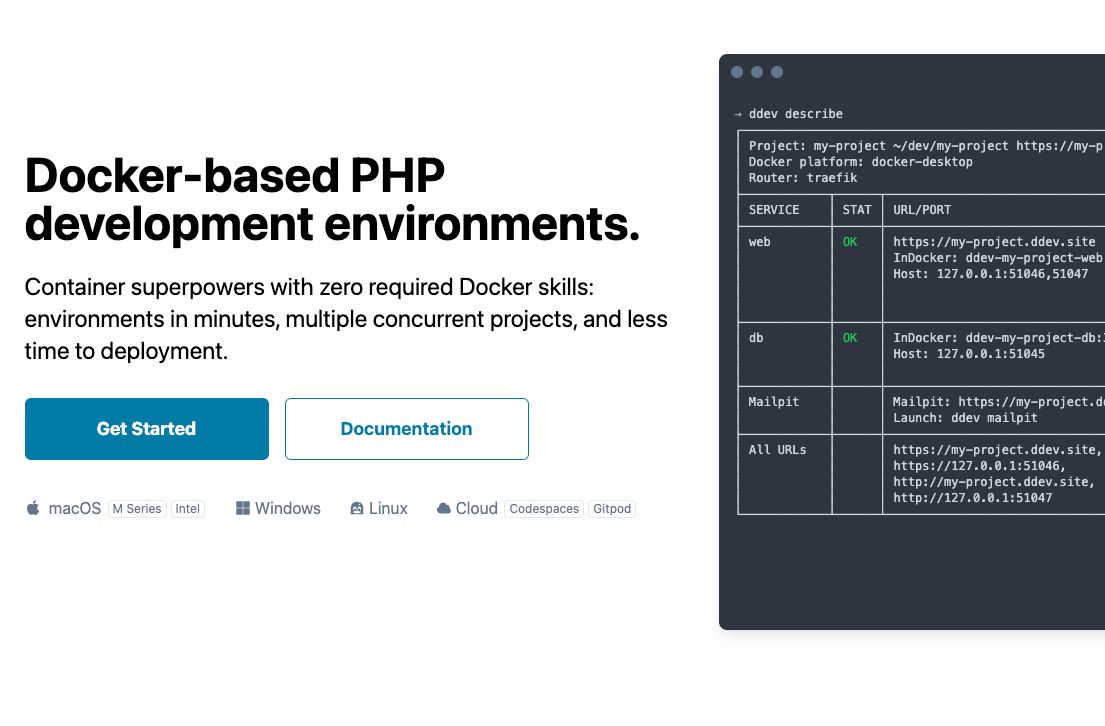The height and width of the screenshot is (726, 1105).
Task: Click 'http://my-project.ddev.site,' URL text
Action: click(994, 482)
